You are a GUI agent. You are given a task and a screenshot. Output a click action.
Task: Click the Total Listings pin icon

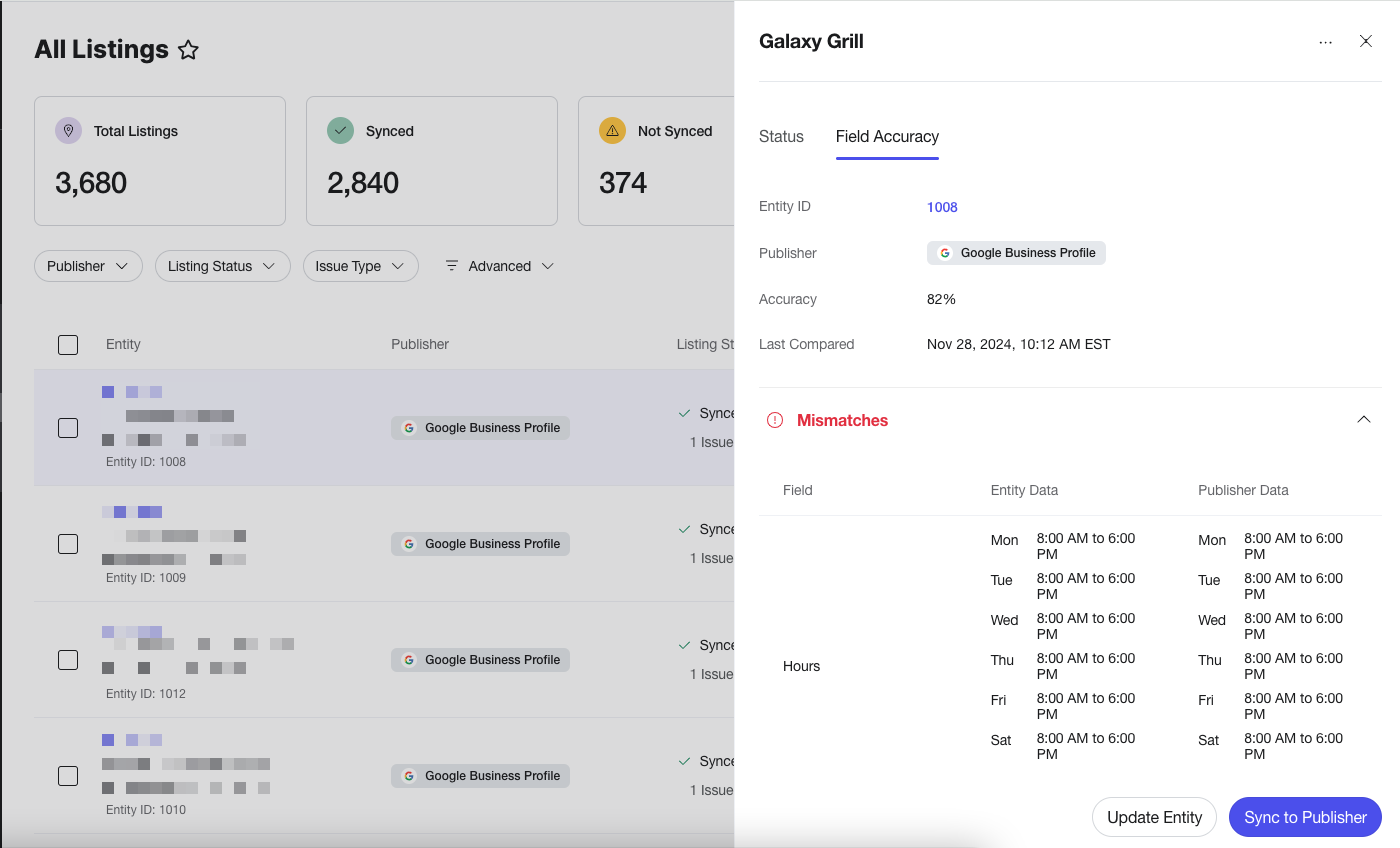68,131
